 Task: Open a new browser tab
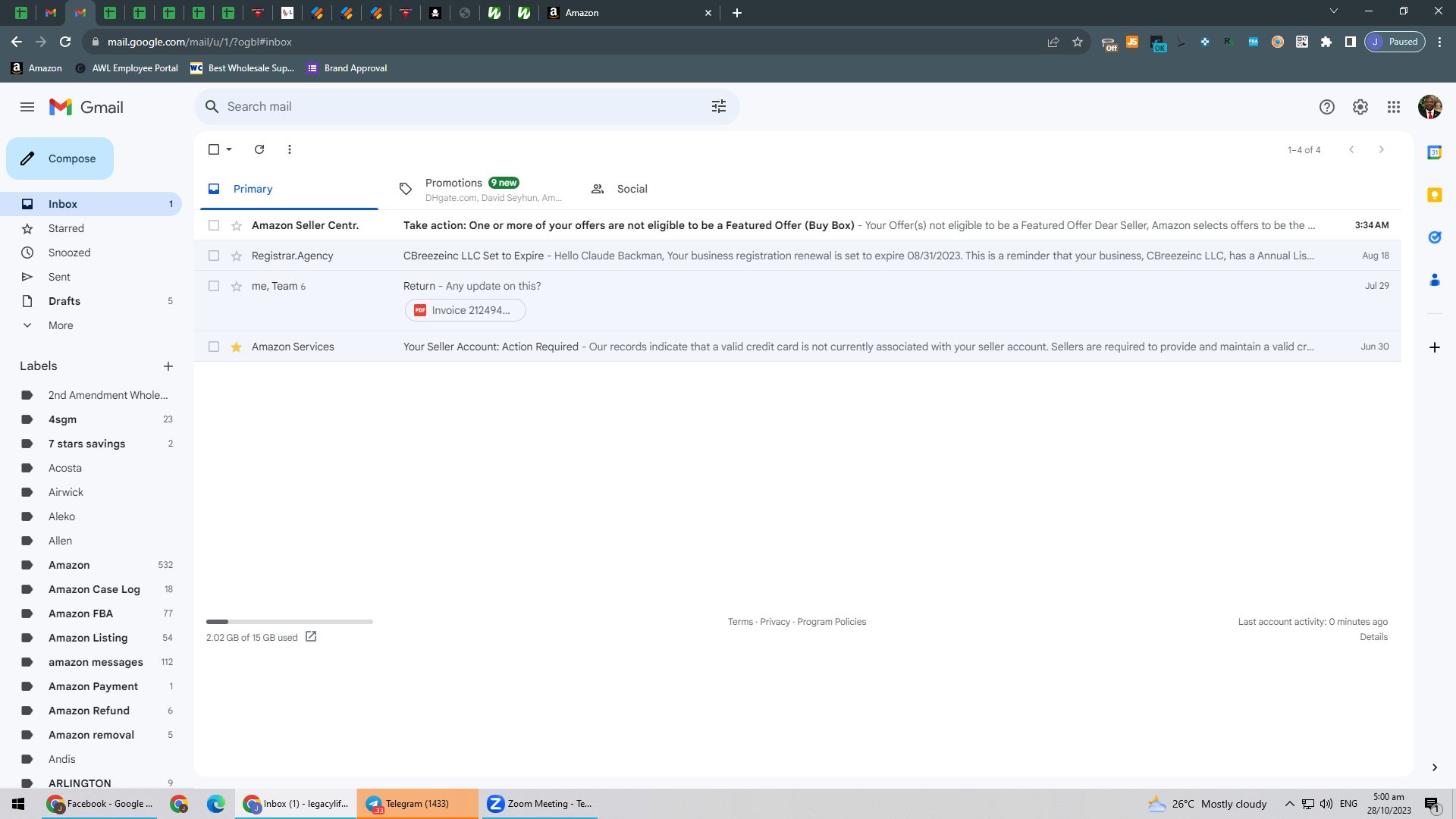point(737,13)
